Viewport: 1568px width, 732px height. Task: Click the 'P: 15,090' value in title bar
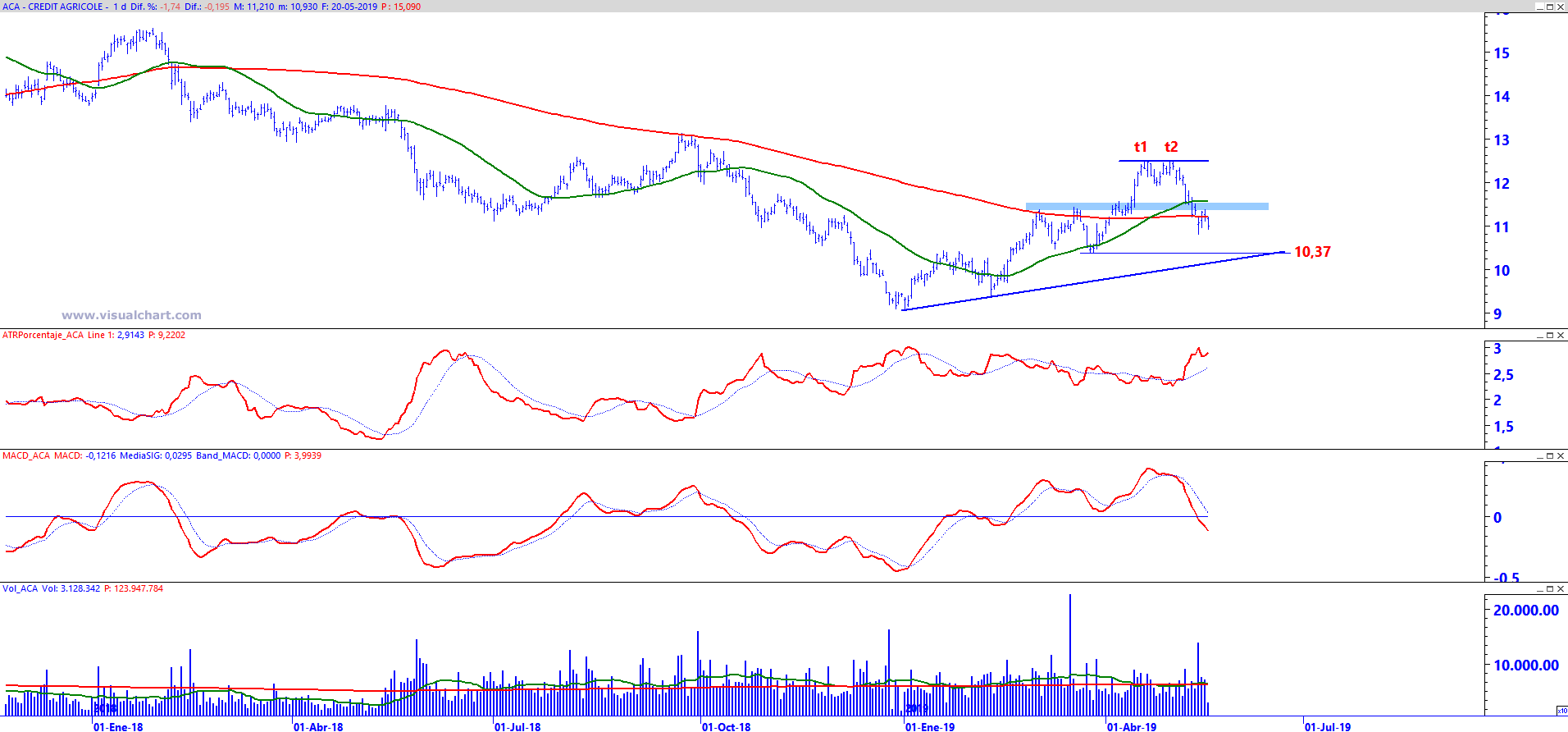(x=401, y=7)
